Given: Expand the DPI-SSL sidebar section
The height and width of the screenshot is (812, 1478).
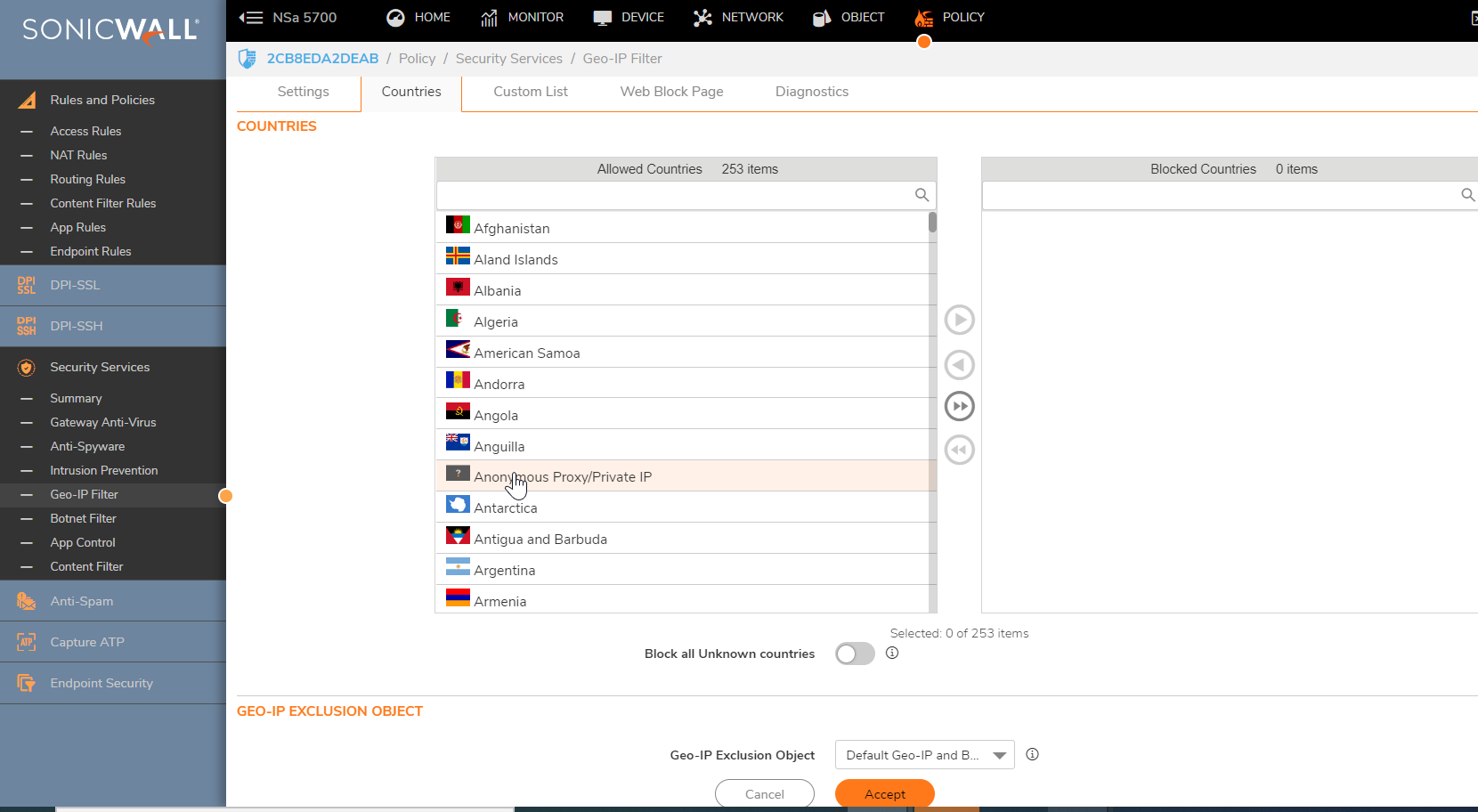Looking at the screenshot, I should click(x=75, y=285).
